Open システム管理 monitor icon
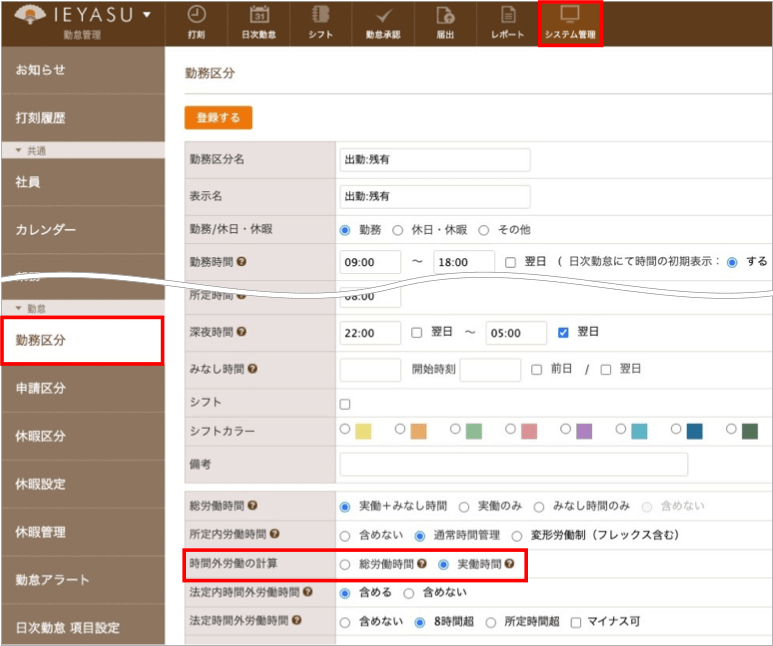The height and width of the screenshot is (646, 773). click(x=570, y=16)
